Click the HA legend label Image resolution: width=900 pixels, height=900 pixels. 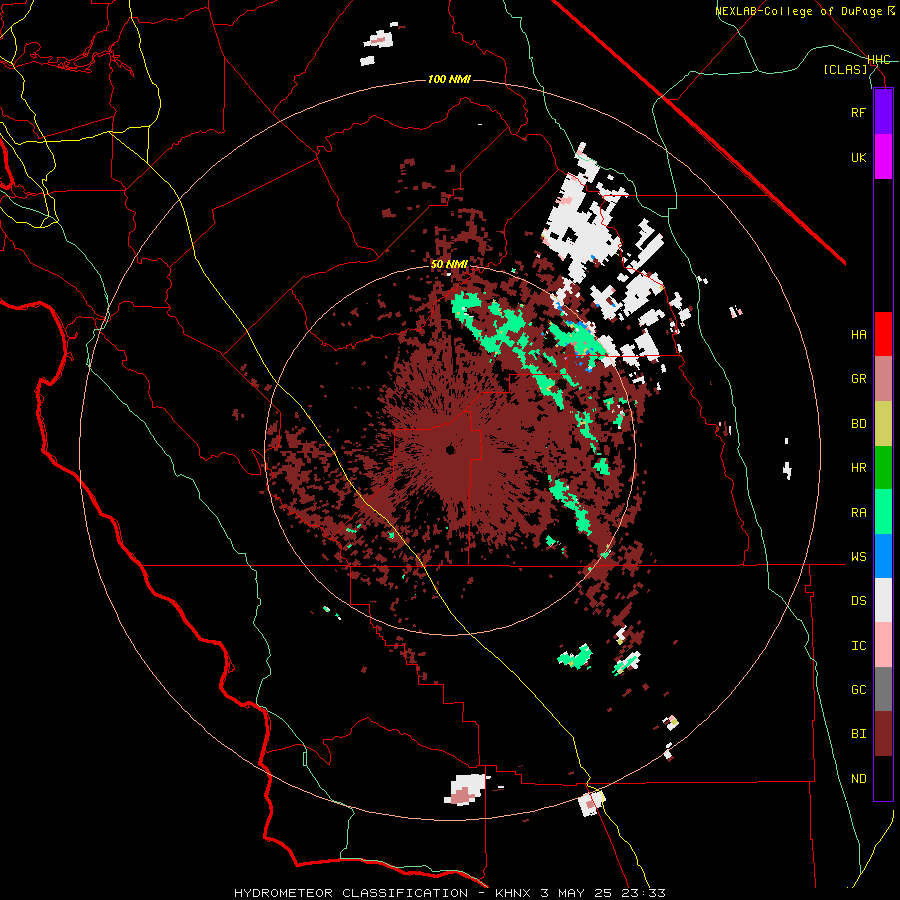858,335
